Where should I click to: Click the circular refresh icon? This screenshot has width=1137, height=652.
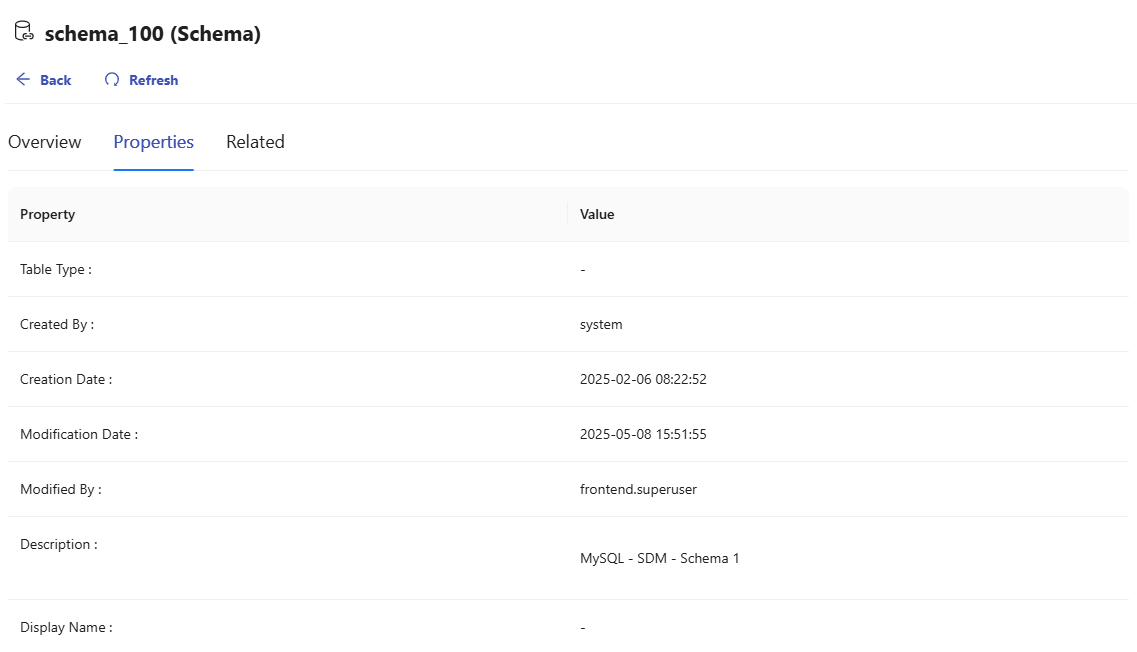112,80
